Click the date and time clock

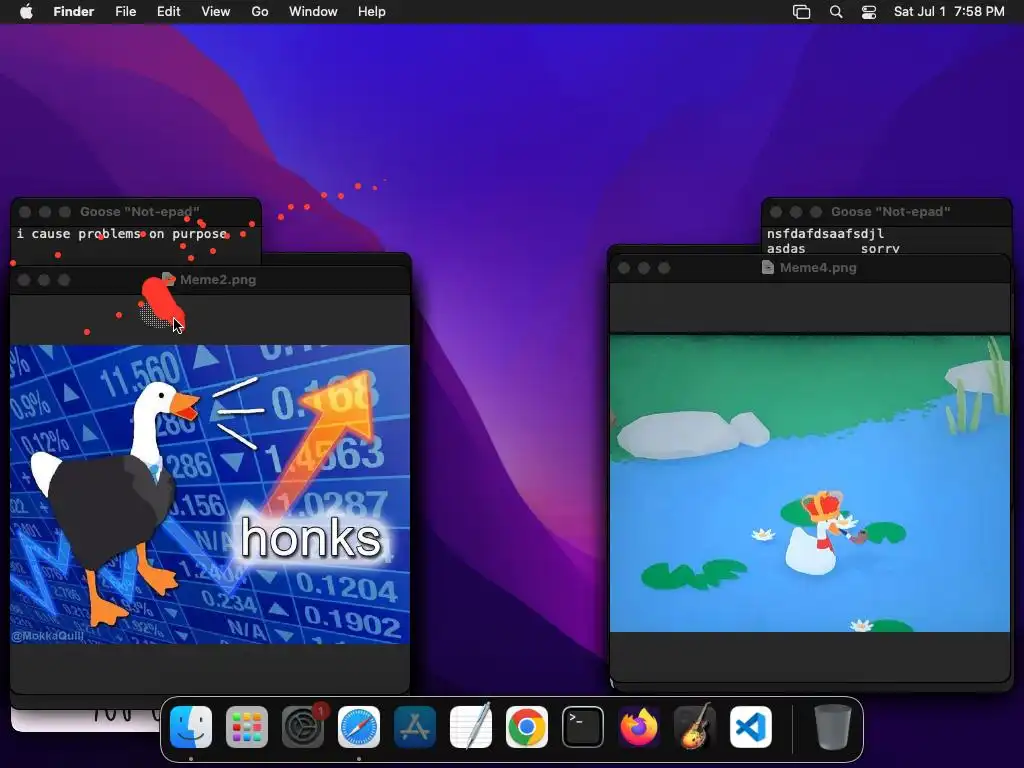[949, 12]
